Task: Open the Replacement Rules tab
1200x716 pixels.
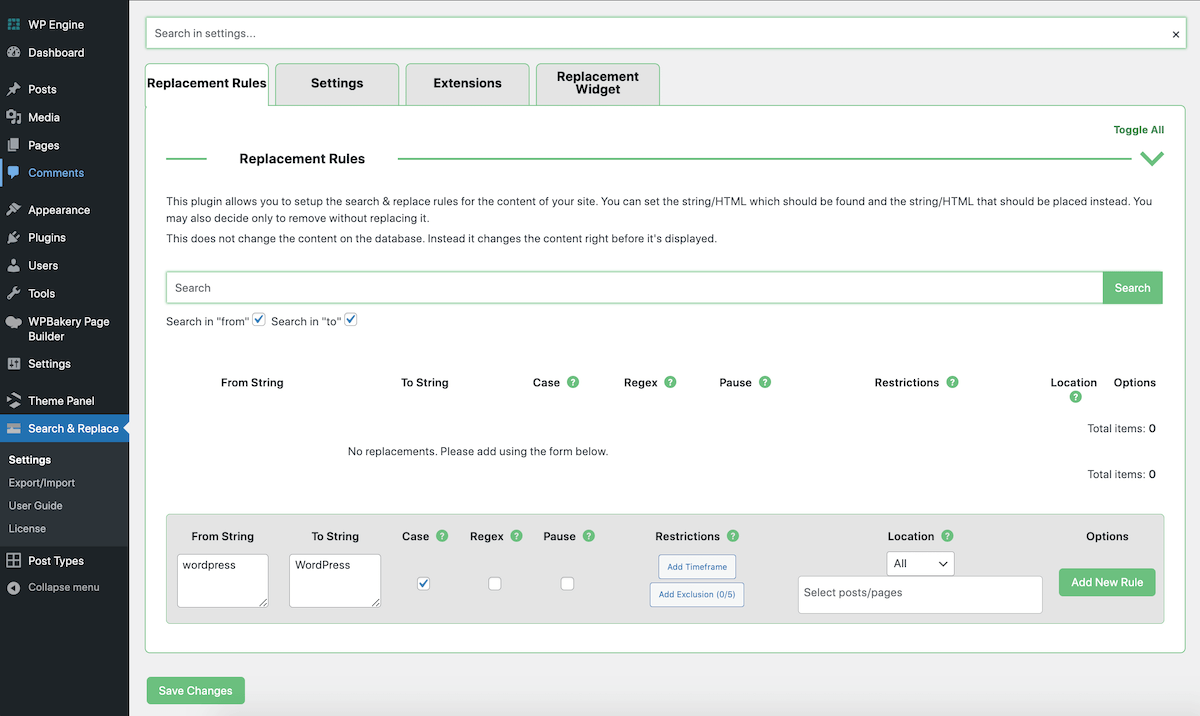Action: [x=207, y=84]
